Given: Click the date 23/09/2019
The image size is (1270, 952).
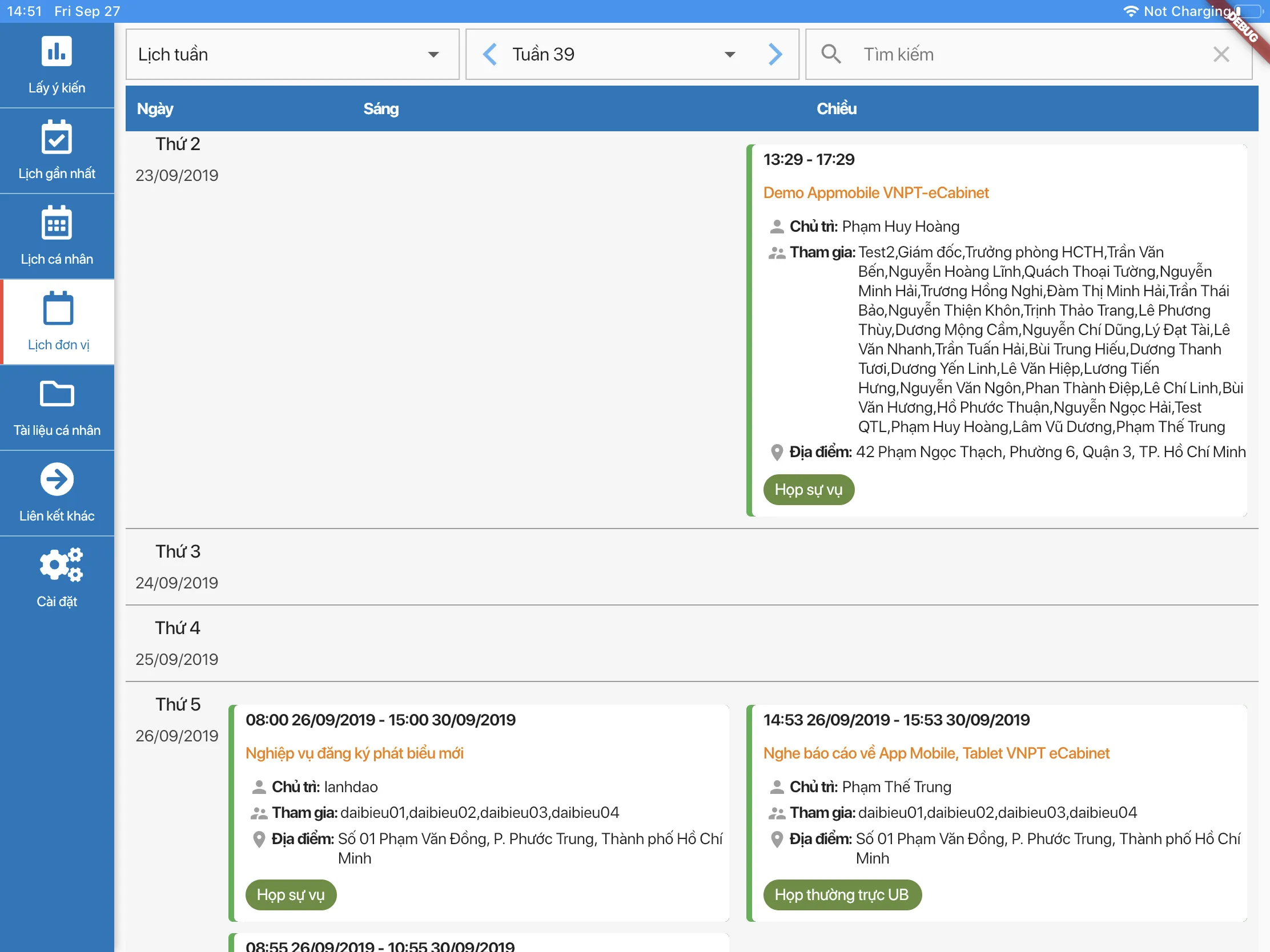Looking at the screenshot, I should click(x=177, y=176).
